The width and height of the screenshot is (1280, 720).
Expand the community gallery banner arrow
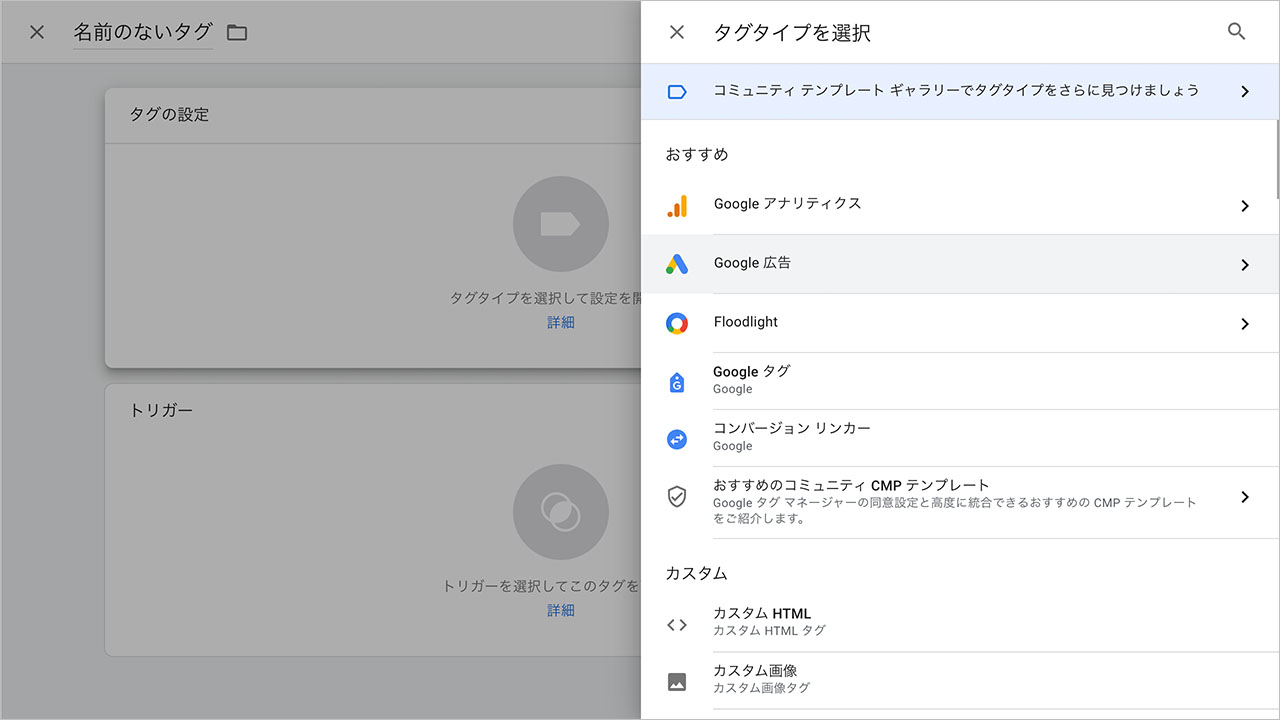(x=1245, y=91)
